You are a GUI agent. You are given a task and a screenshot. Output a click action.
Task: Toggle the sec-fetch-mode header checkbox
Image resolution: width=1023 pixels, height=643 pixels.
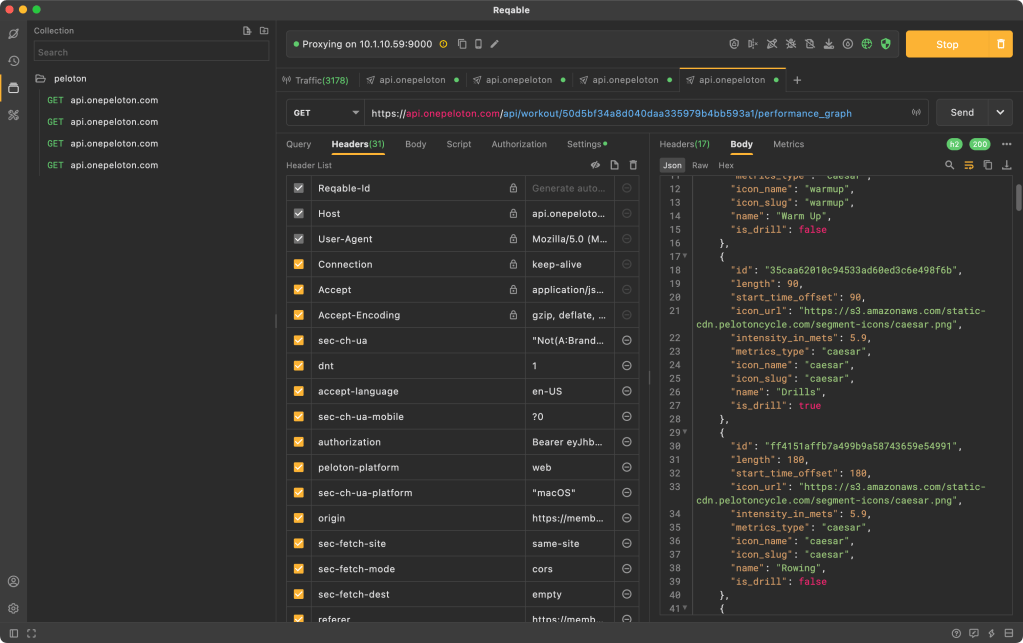tap(298, 569)
